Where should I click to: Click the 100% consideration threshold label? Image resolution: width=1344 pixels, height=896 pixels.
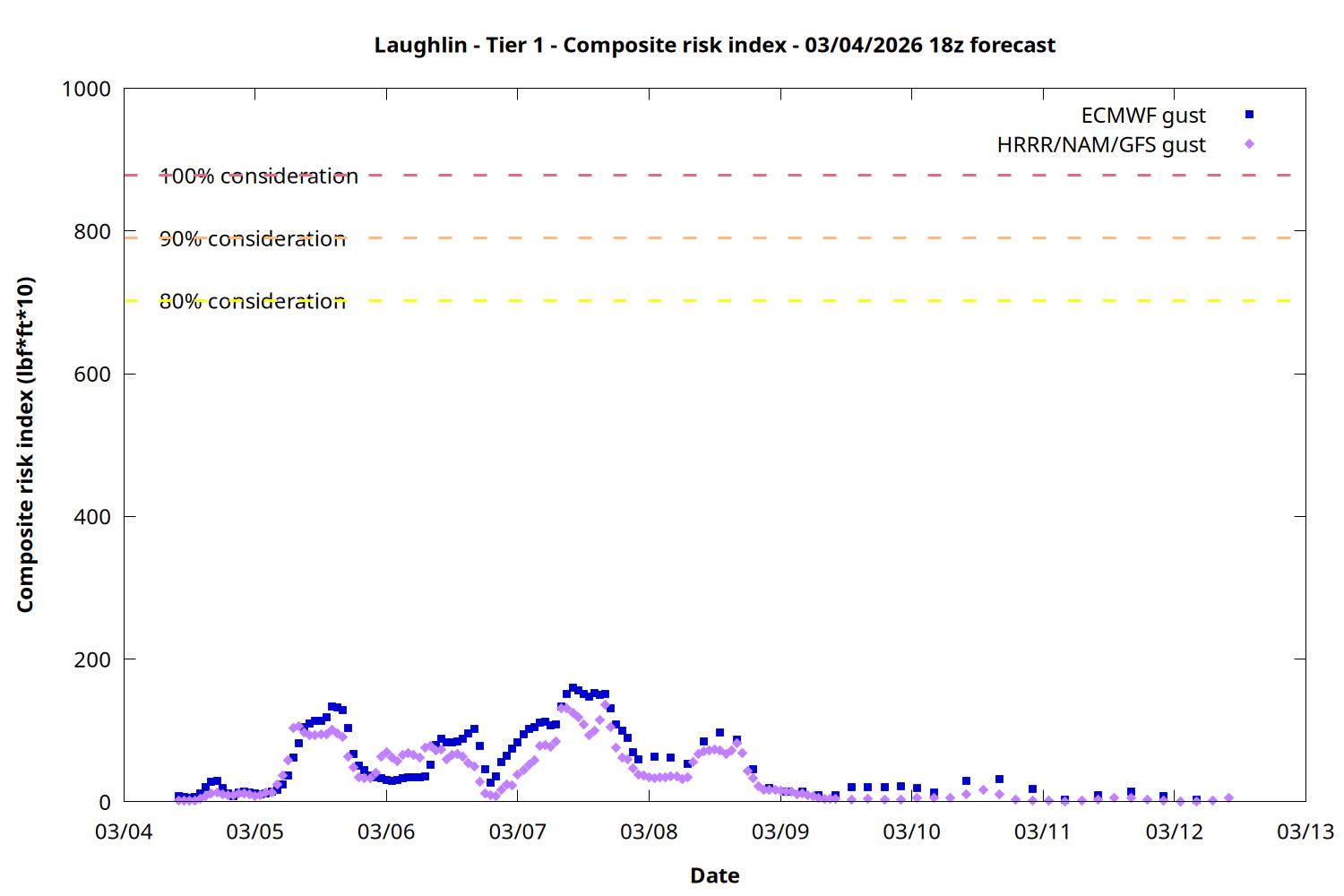pos(259,177)
